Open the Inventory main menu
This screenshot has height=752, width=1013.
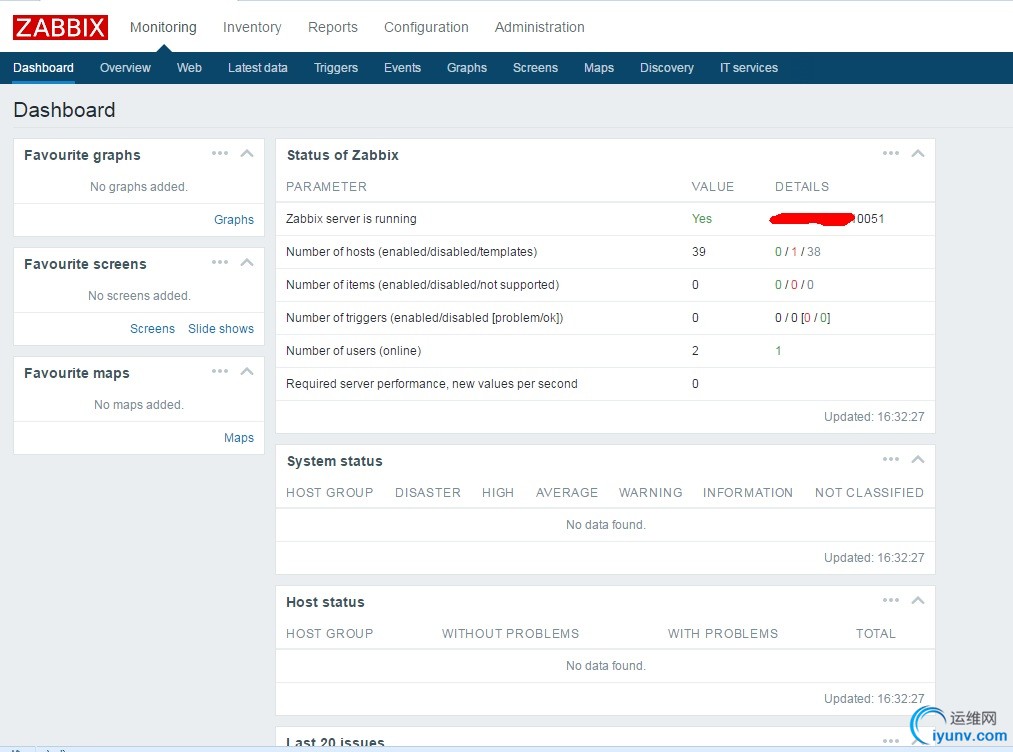point(252,27)
